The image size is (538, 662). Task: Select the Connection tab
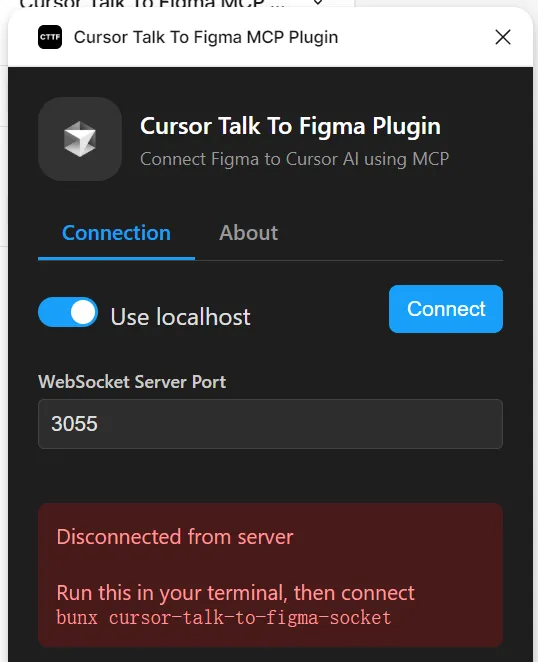coord(116,233)
